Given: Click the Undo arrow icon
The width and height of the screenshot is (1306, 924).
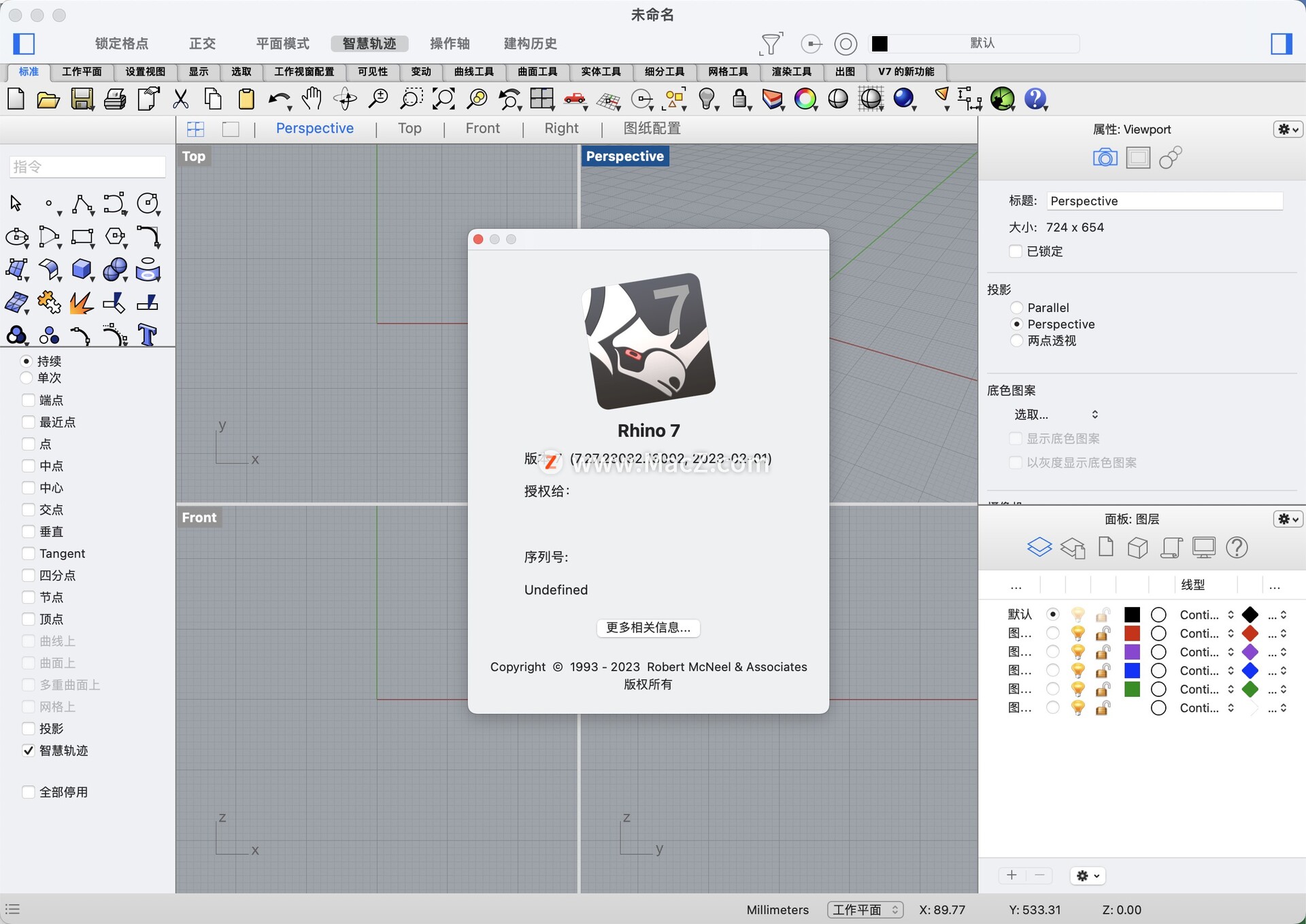Looking at the screenshot, I should (279, 99).
